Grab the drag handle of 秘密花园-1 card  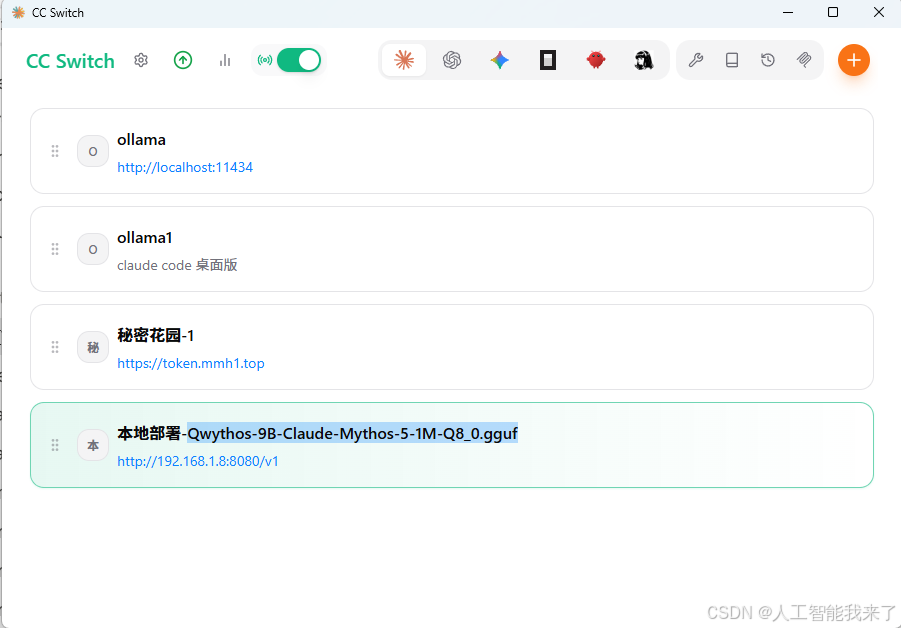55,347
